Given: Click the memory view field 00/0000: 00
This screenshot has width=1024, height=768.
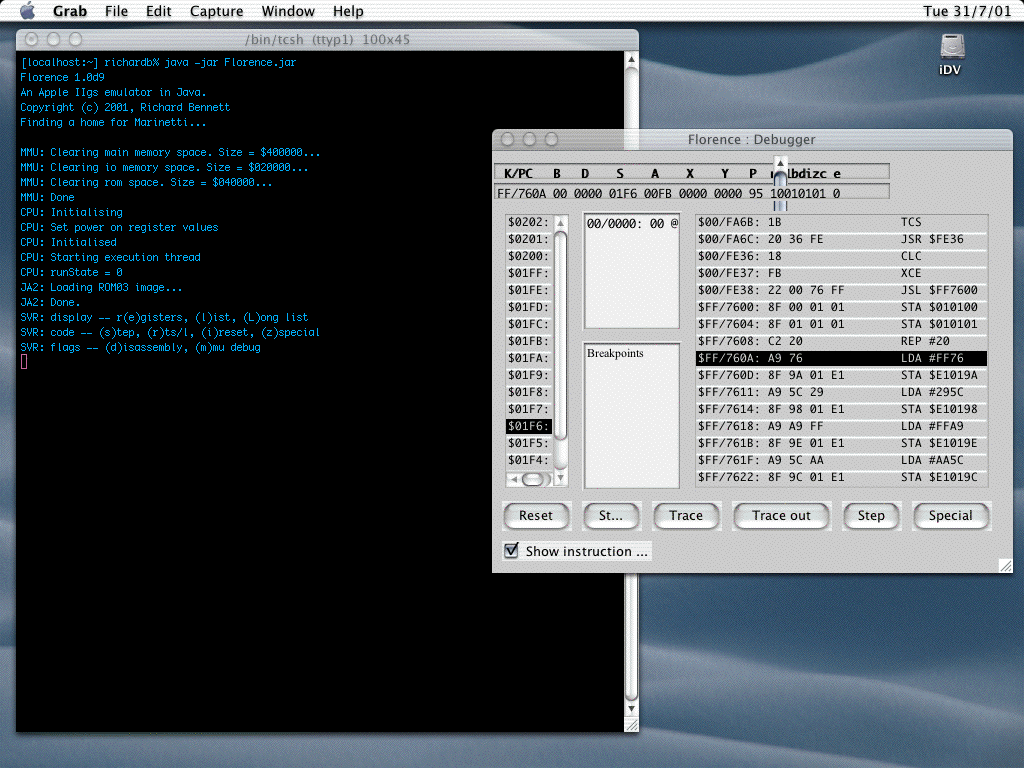Looking at the screenshot, I should click(x=632, y=223).
